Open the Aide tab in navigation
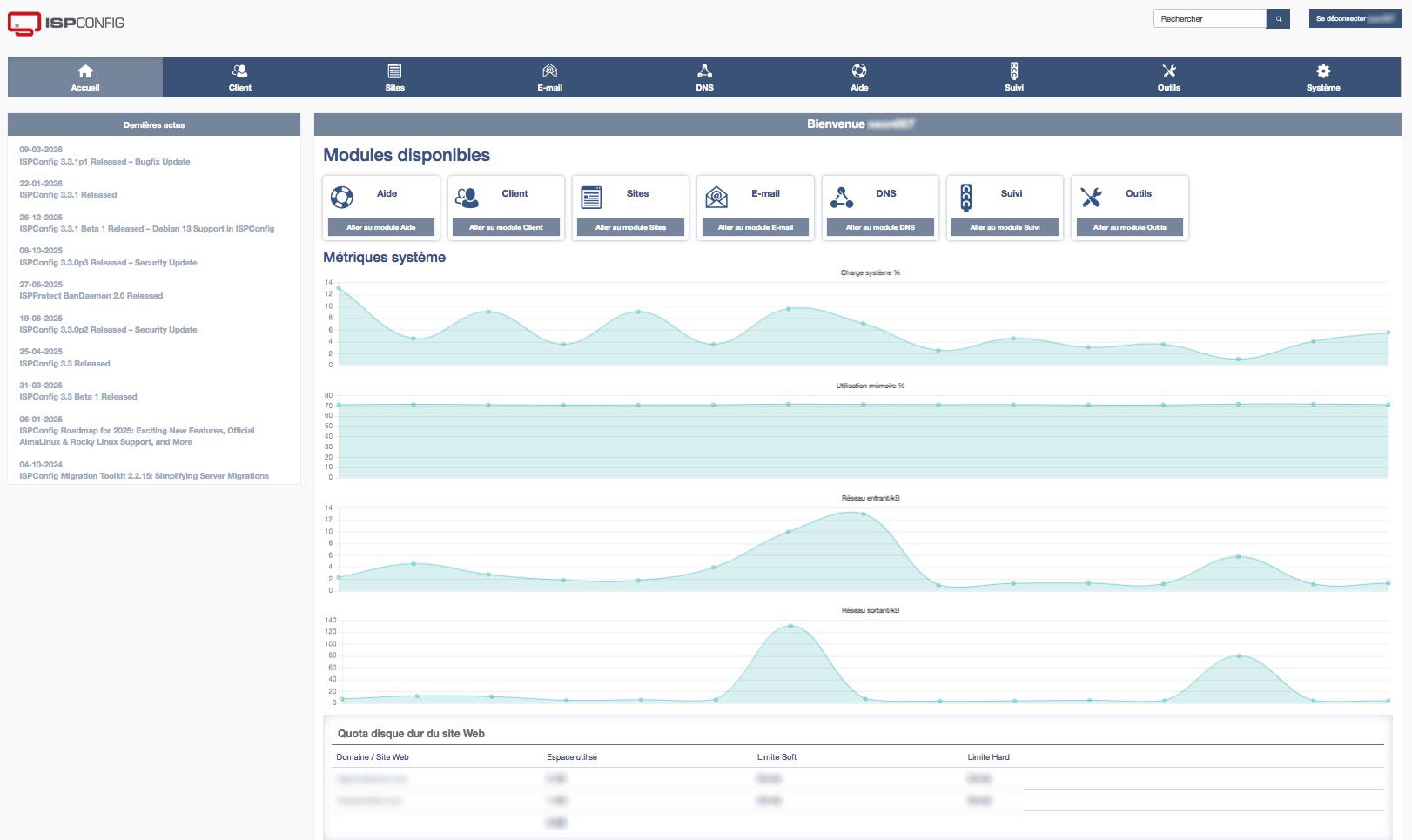Image resolution: width=1412 pixels, height=840 pixels. [x=859, y=77]
